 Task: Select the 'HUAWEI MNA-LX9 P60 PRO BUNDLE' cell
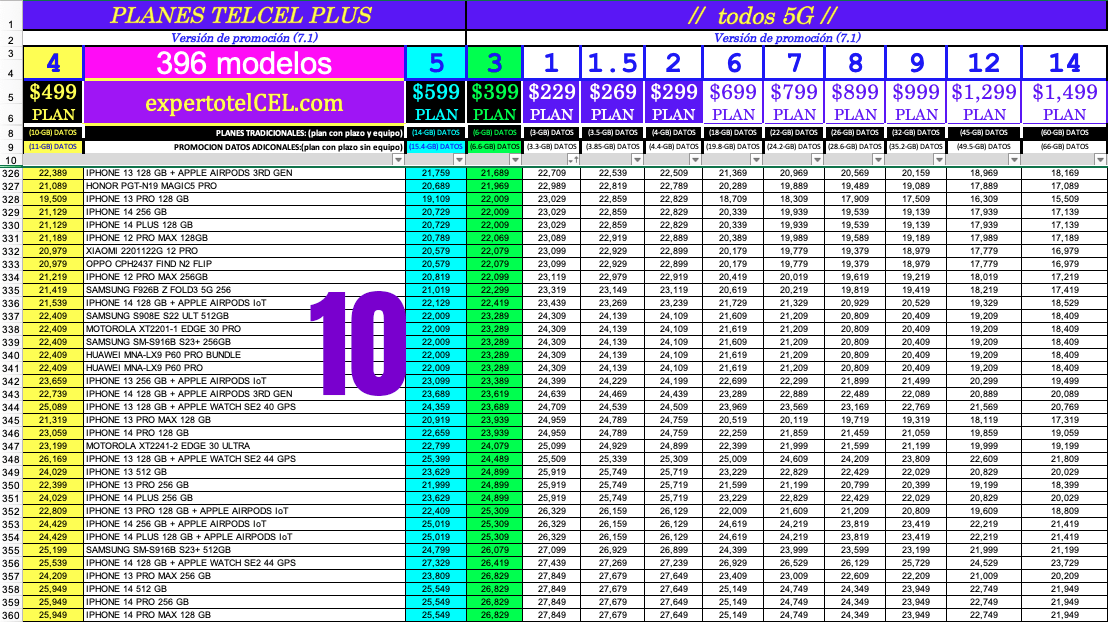pyautogui.click(x=244, y=355)
